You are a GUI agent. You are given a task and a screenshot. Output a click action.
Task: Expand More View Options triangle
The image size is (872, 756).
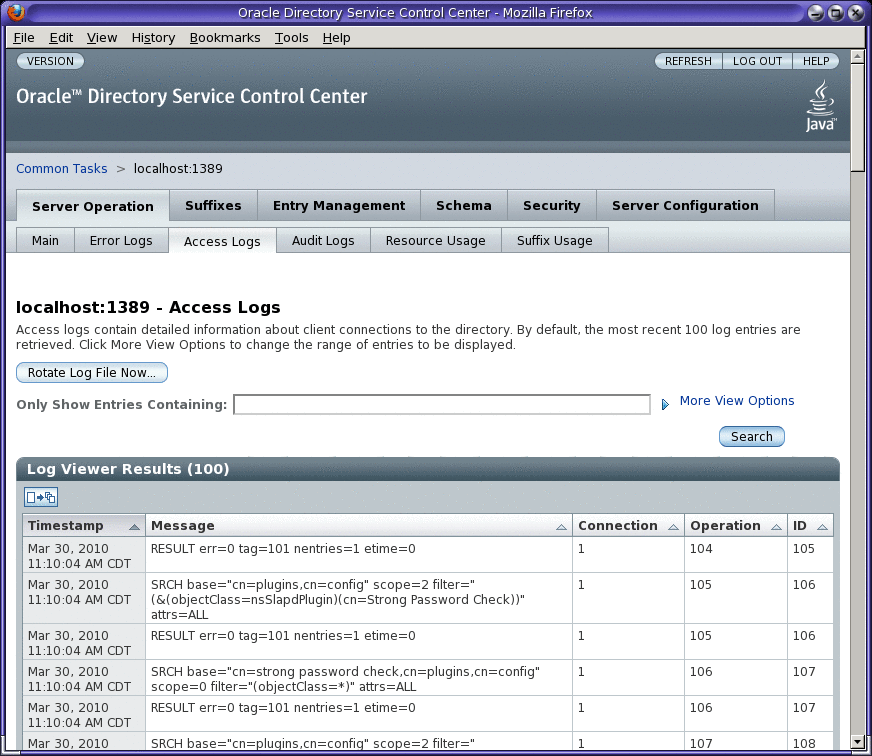(665, 404)
